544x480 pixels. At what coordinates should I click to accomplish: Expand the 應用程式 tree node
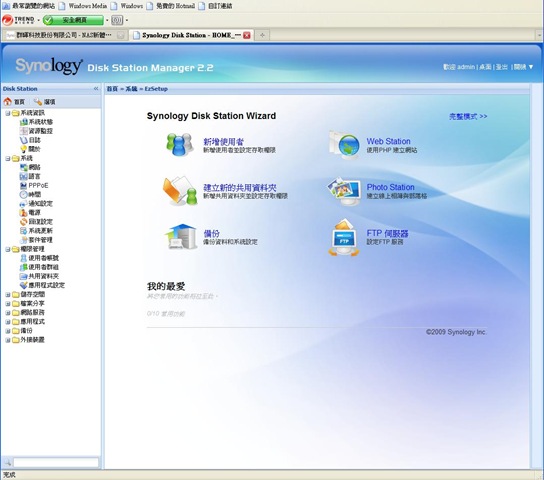pos(8,322)
